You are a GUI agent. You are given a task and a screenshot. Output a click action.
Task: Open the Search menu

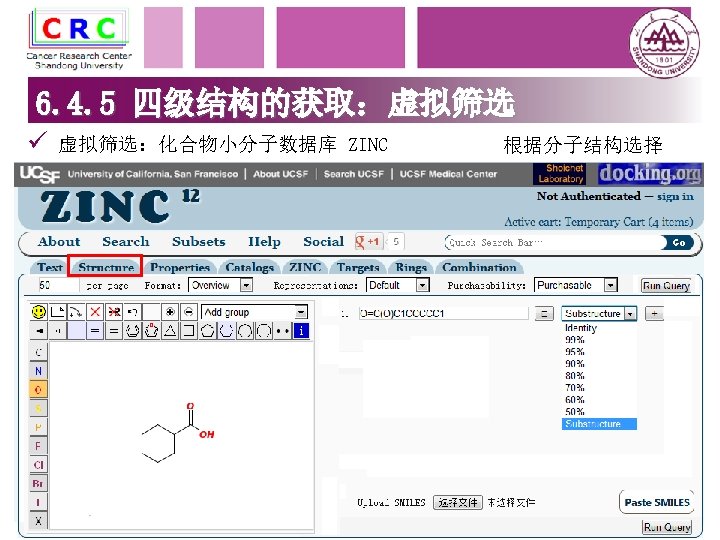point(126,242)
